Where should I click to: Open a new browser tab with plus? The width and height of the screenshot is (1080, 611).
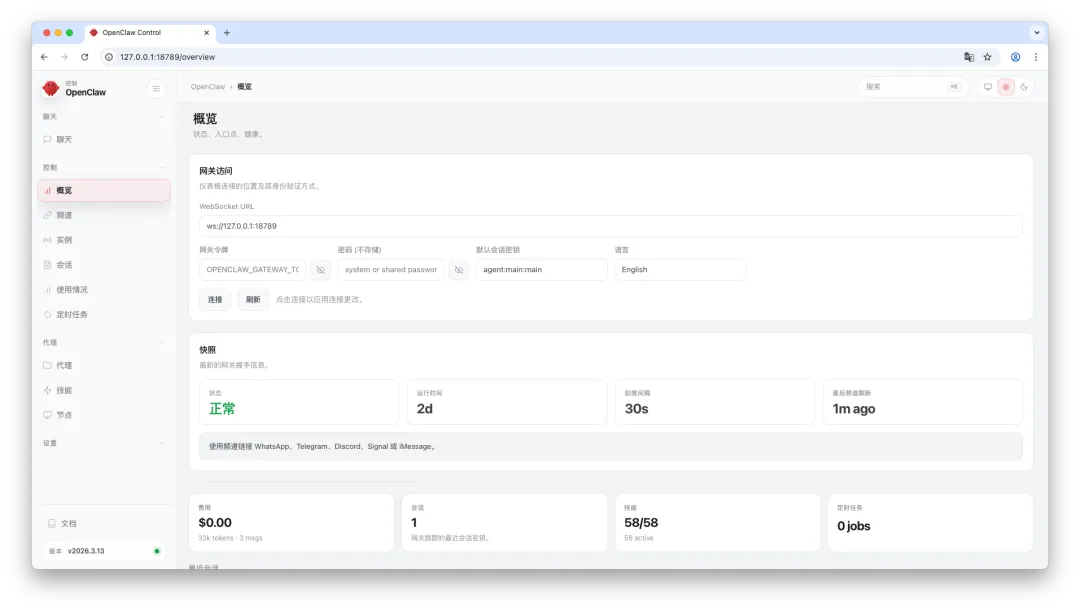click(x=227, y=32)
